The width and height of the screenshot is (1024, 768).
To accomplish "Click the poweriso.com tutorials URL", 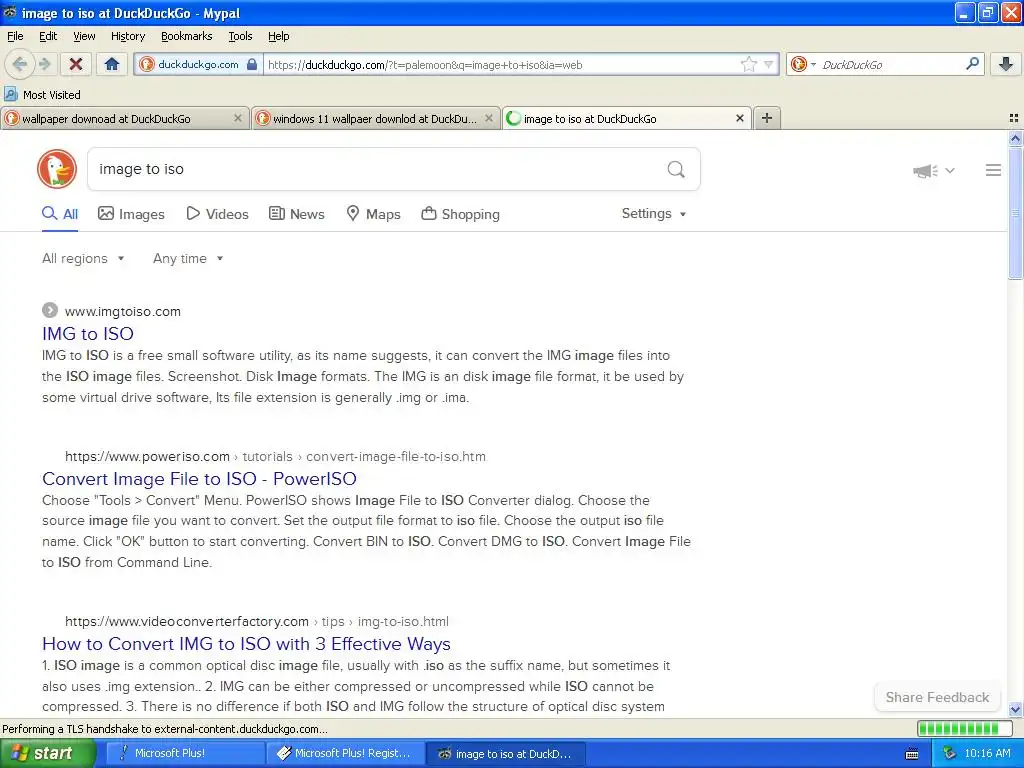I will pyautogui.click(x=276, y=456).
